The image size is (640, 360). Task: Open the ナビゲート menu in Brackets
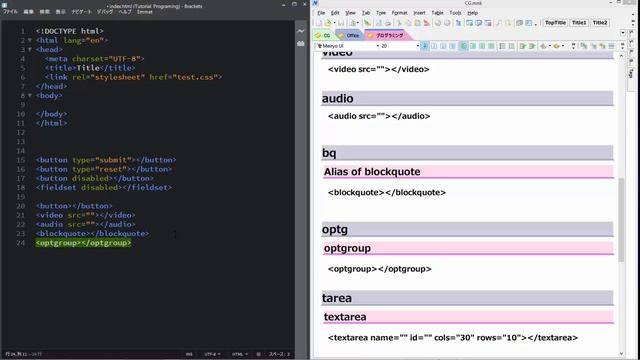click(82, 12)
